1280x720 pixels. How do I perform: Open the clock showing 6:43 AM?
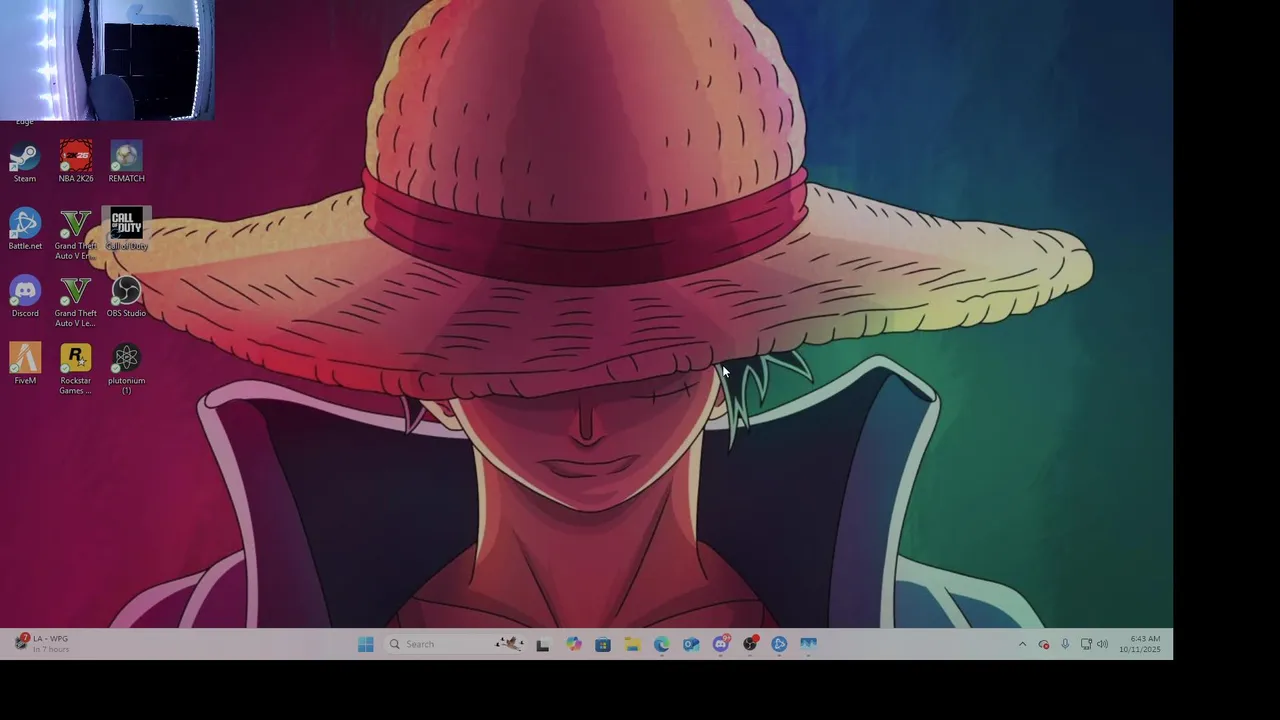click(x=1140, y=644)
